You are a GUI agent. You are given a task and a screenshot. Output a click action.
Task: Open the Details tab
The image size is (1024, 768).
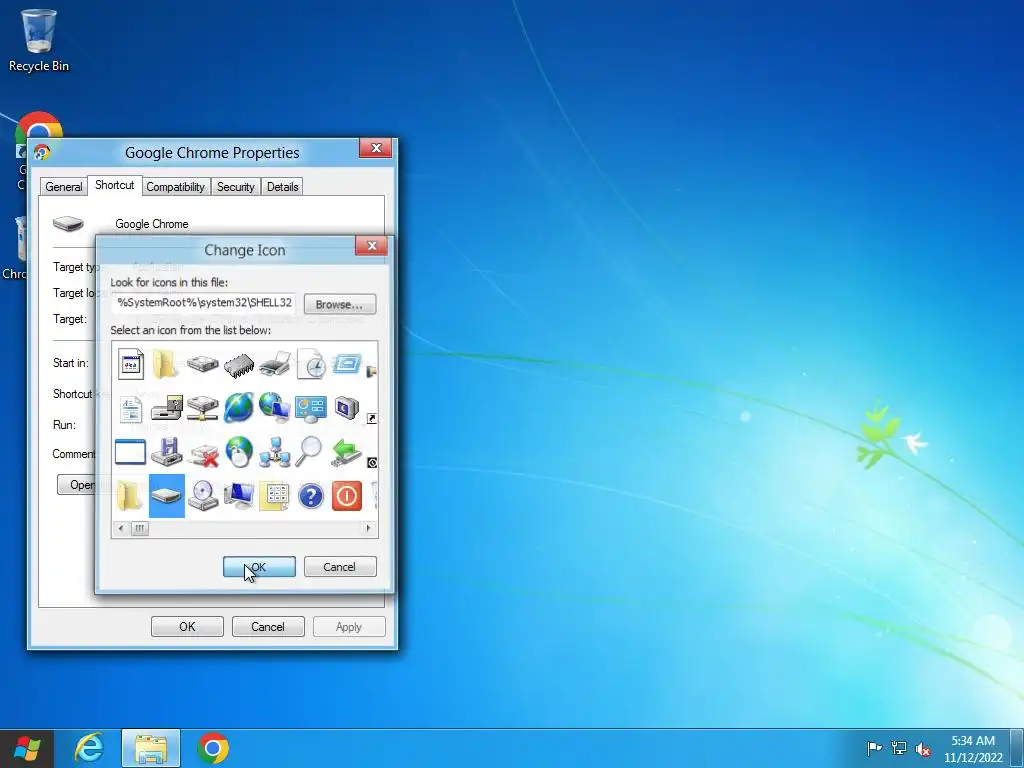tap(282, 187)
